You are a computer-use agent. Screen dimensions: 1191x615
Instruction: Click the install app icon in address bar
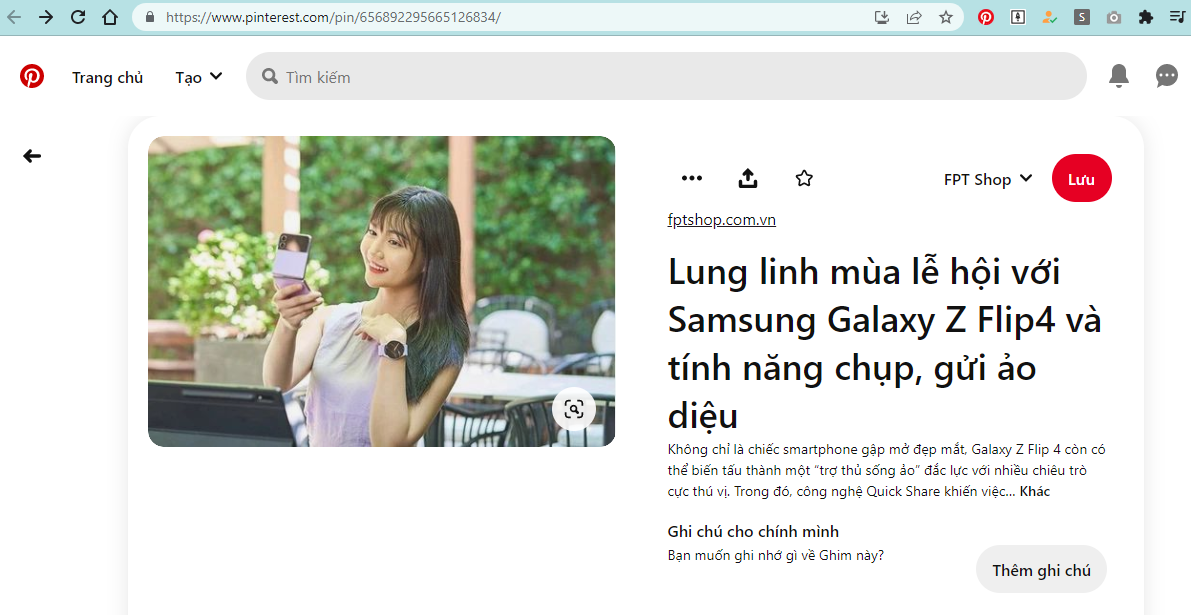tap(882, 17)
